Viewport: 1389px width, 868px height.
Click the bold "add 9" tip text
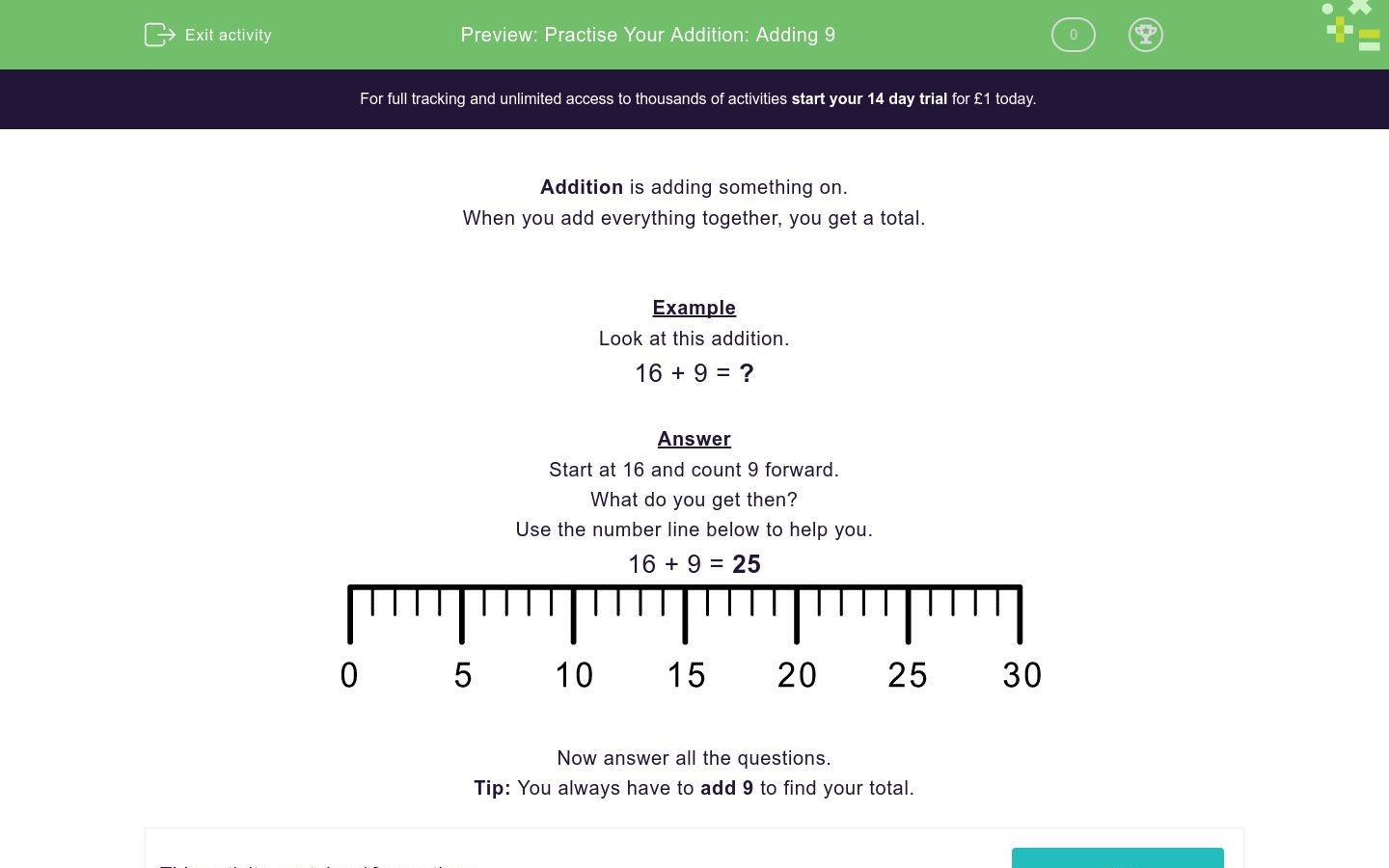(726, 788)
